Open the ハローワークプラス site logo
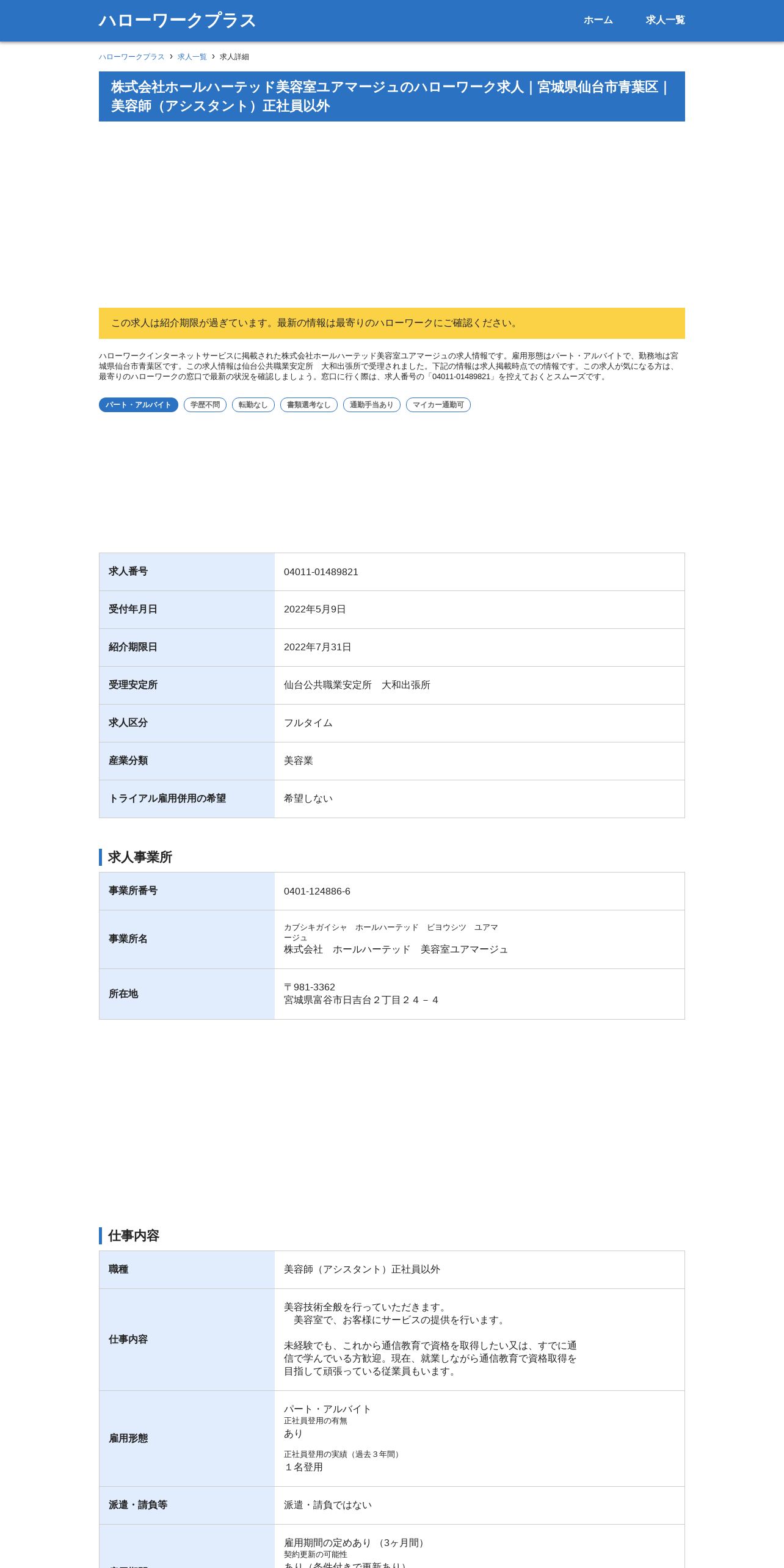Screen dimensions: 784x1568 click(177, 20)
